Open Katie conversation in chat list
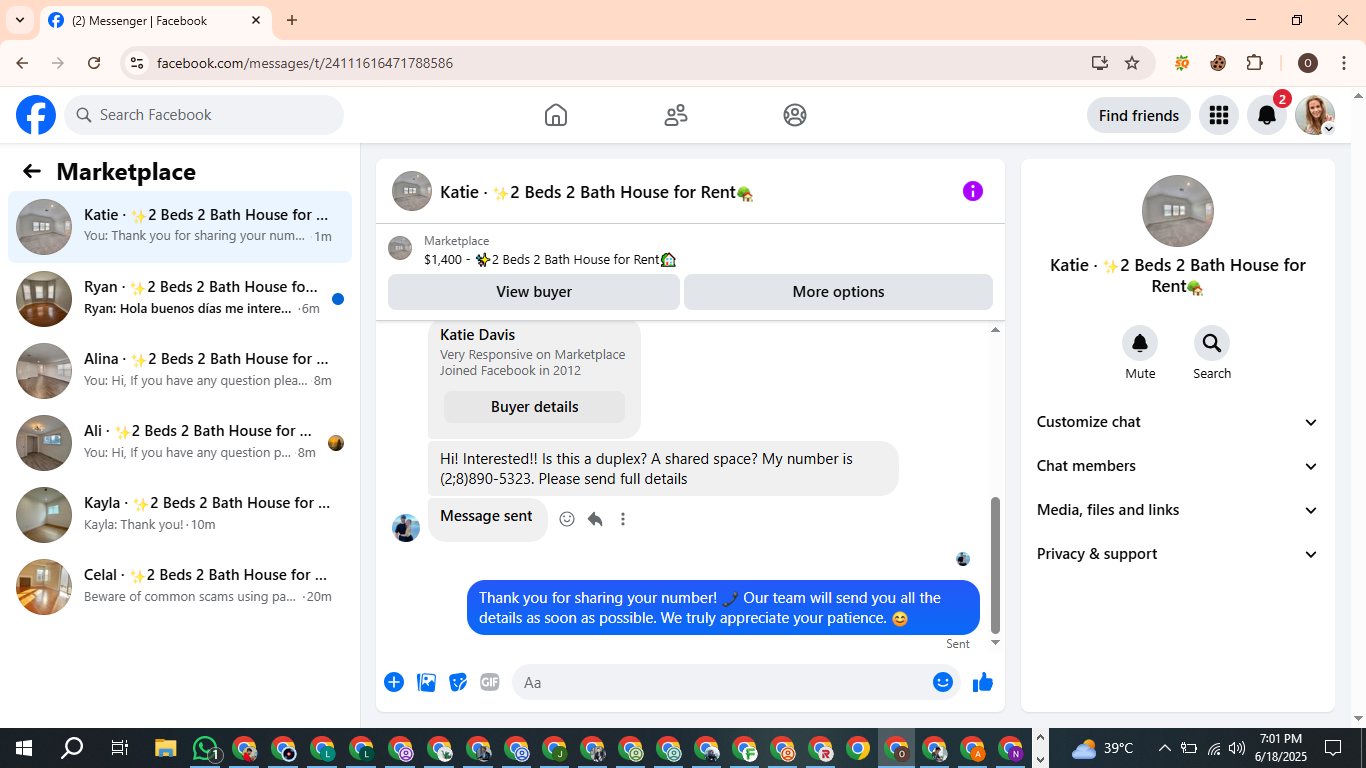This screenshot has width=1366, height=768. pos(180,227)
